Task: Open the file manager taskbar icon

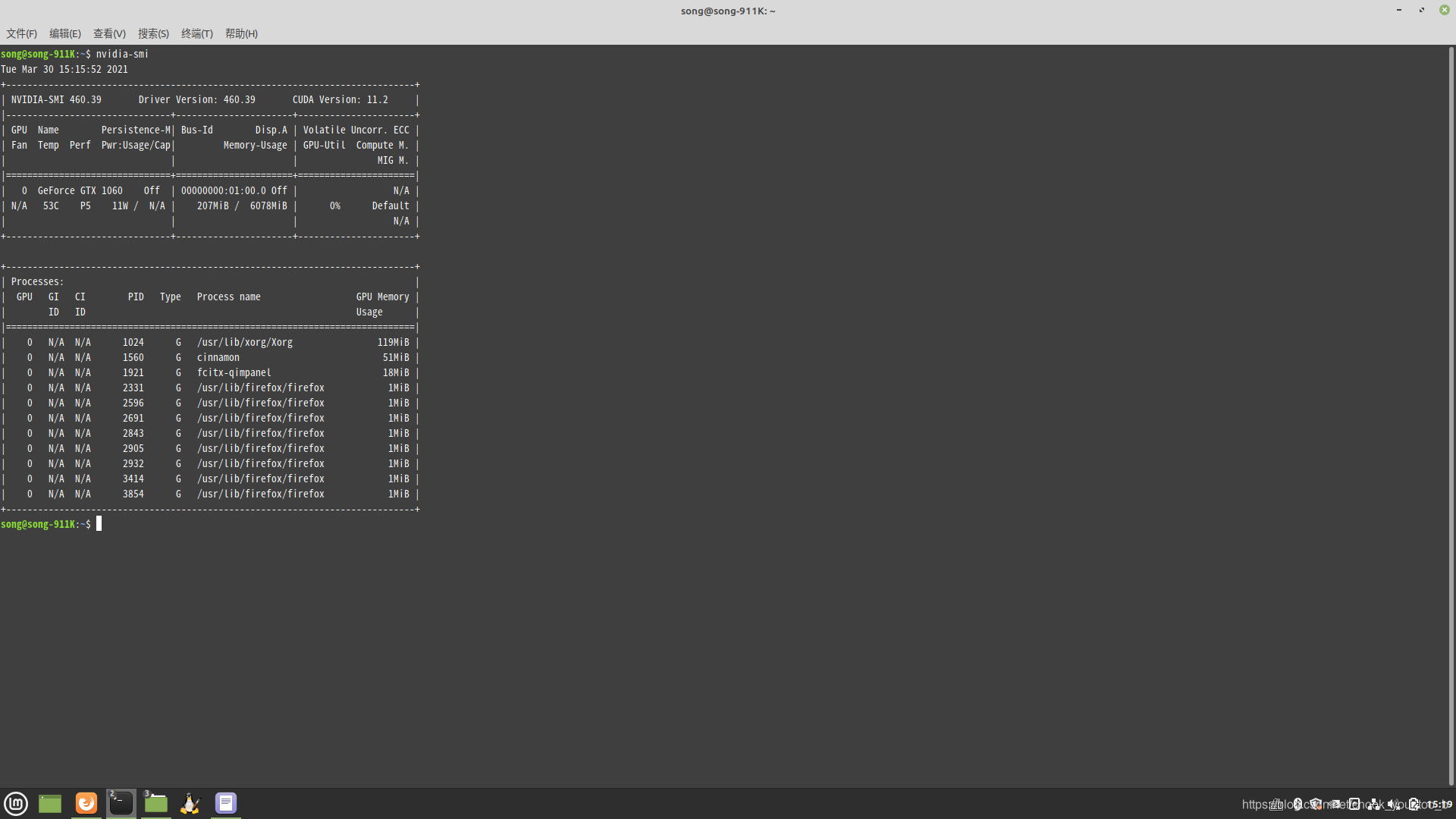Action: [156, 803]
